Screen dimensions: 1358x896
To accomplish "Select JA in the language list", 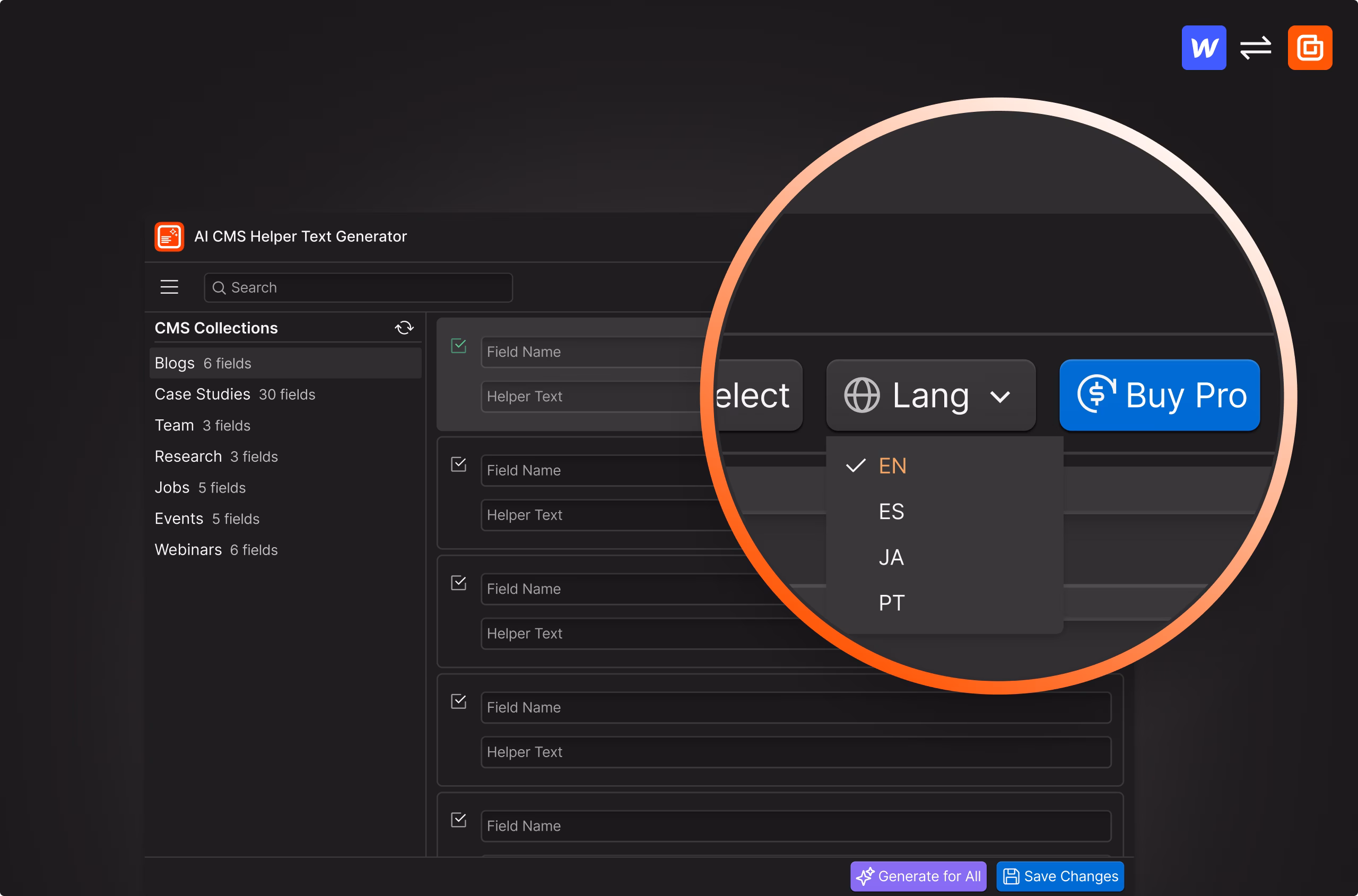I will (891, 557).
